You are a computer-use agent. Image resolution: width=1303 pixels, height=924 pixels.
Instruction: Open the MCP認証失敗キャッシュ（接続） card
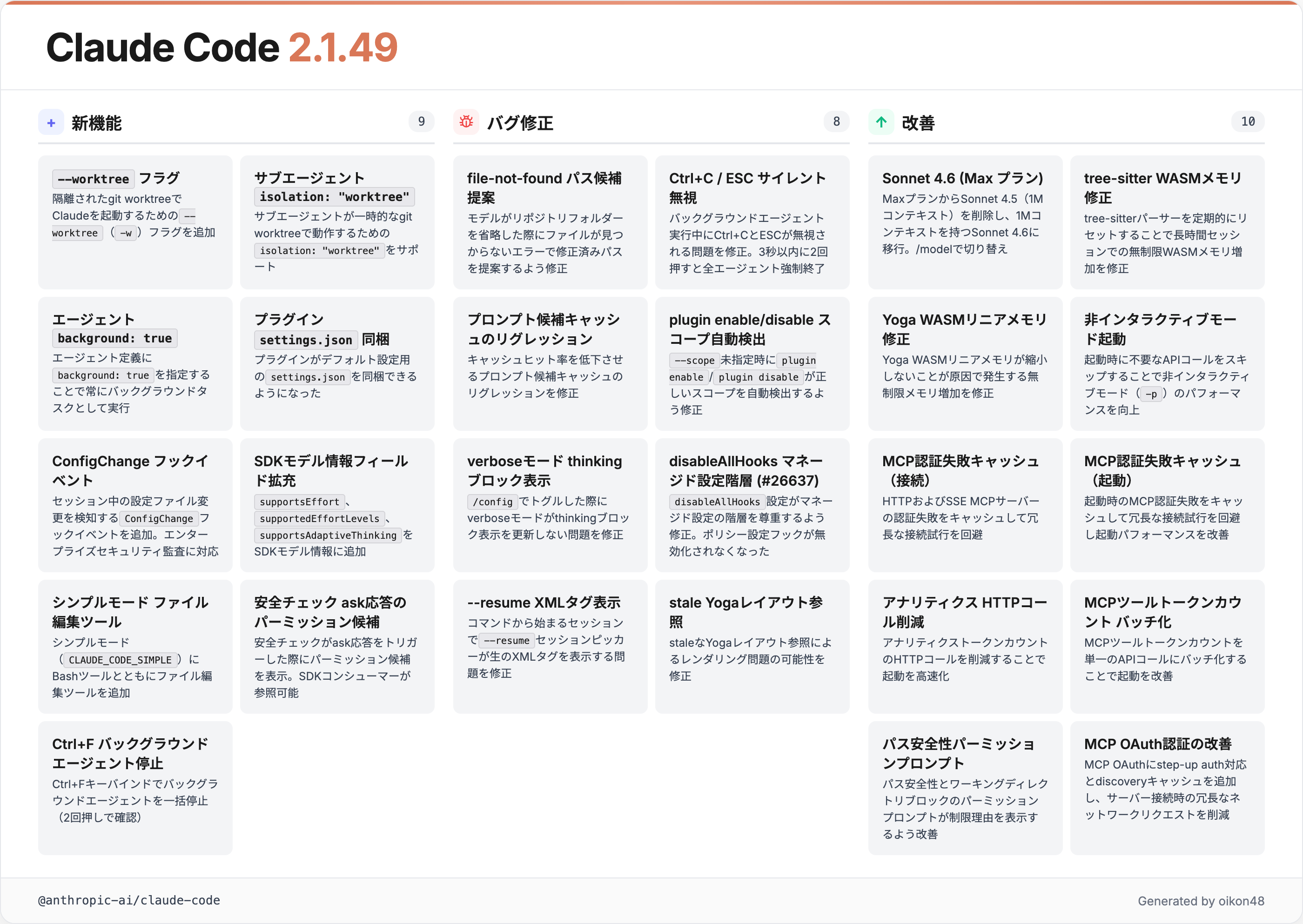click(x=965, y=505)
